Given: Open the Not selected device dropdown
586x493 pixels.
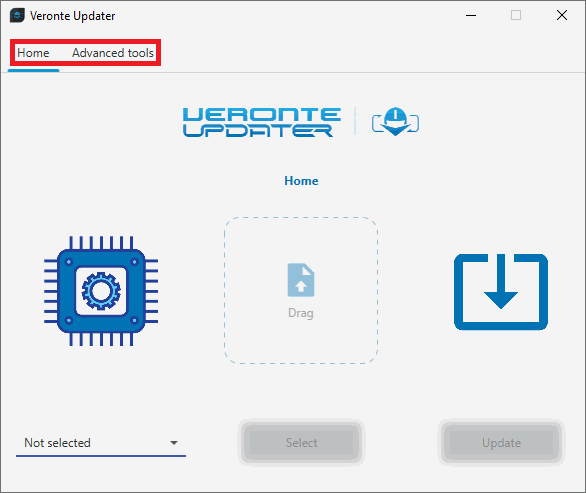Looking at the screenshot, I should tap(101, 443).
